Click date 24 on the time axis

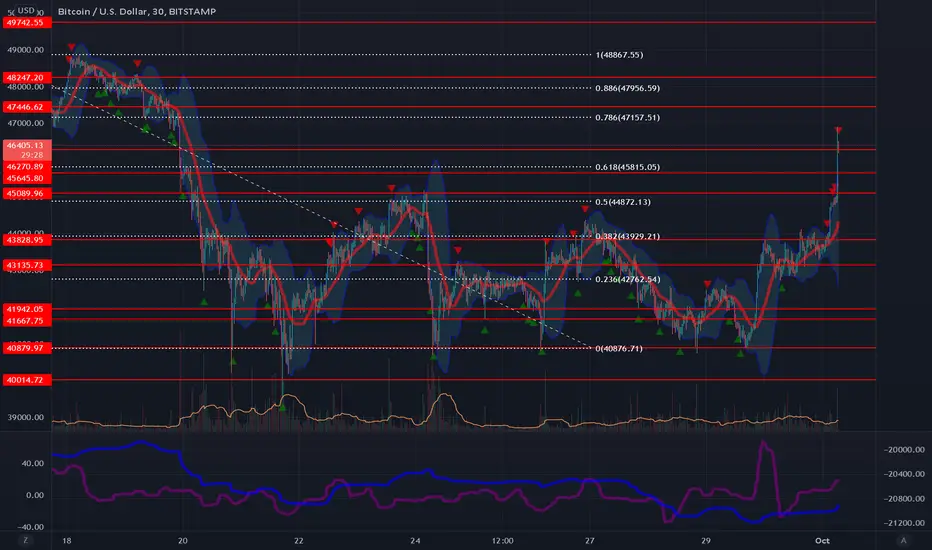coord(415,540)
